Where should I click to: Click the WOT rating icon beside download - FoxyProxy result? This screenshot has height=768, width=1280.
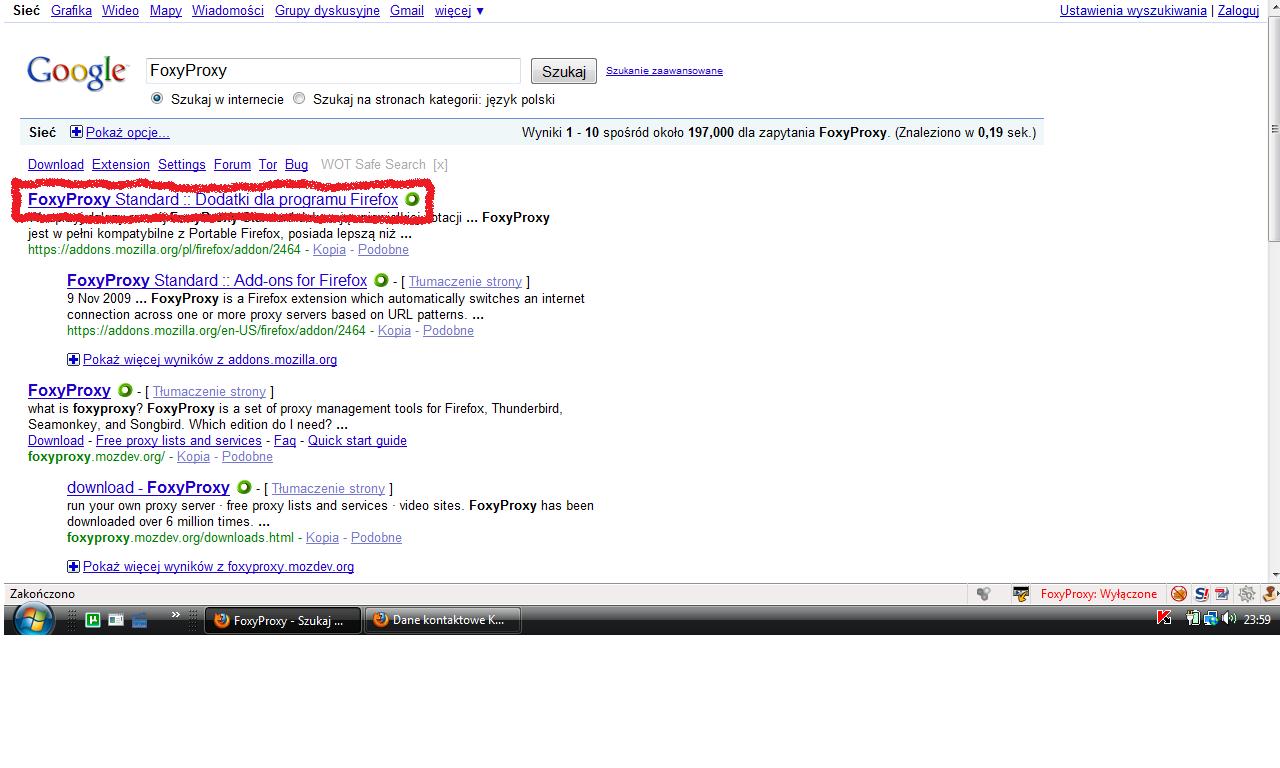244,487
